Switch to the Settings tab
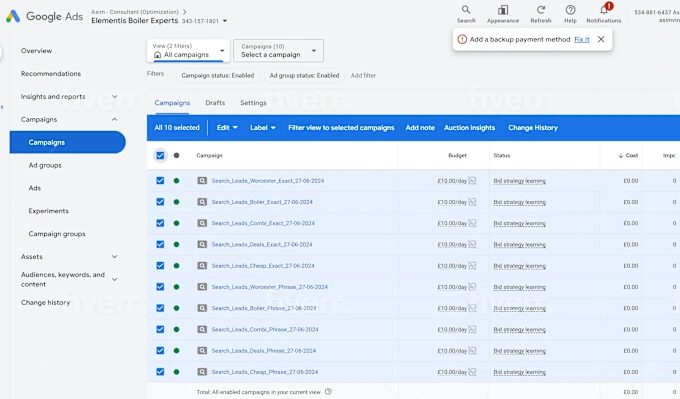The height and width of the screenshot is (399, 680). pos(253,103)
